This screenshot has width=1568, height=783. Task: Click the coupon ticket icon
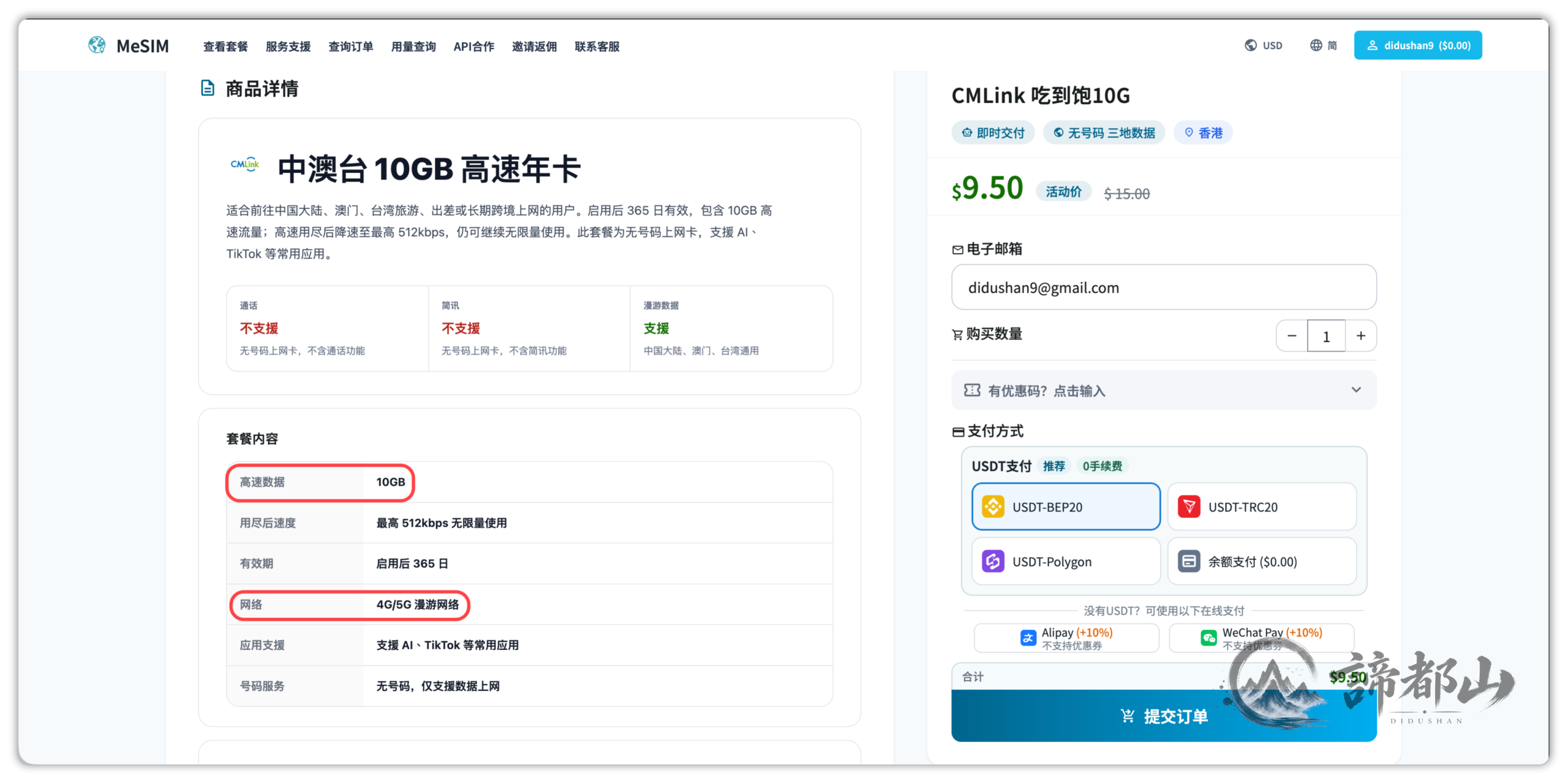pyautogui.click(x=972, y=390)
